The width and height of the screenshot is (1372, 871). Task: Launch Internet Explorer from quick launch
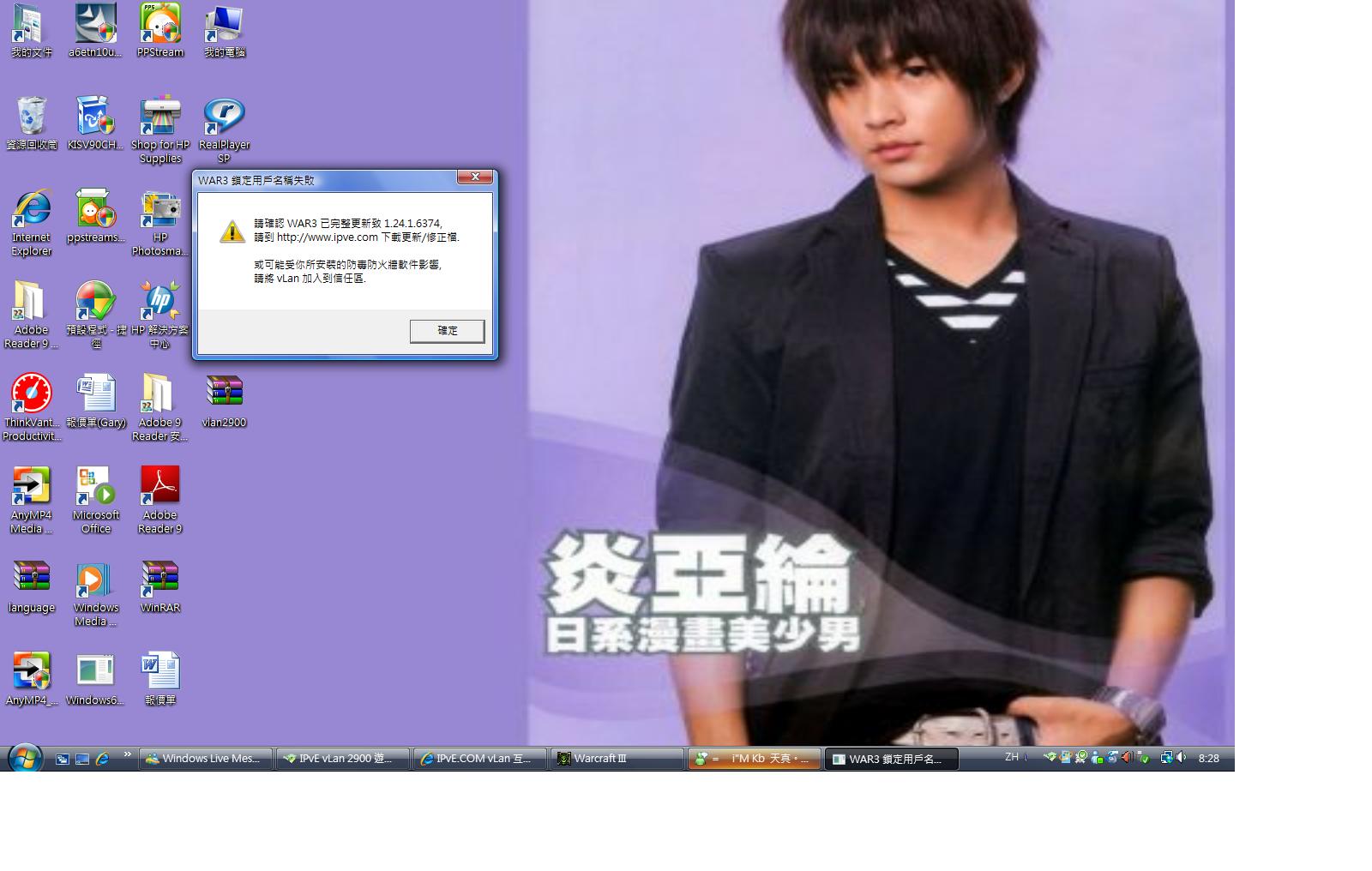click(x=103, y=759)
